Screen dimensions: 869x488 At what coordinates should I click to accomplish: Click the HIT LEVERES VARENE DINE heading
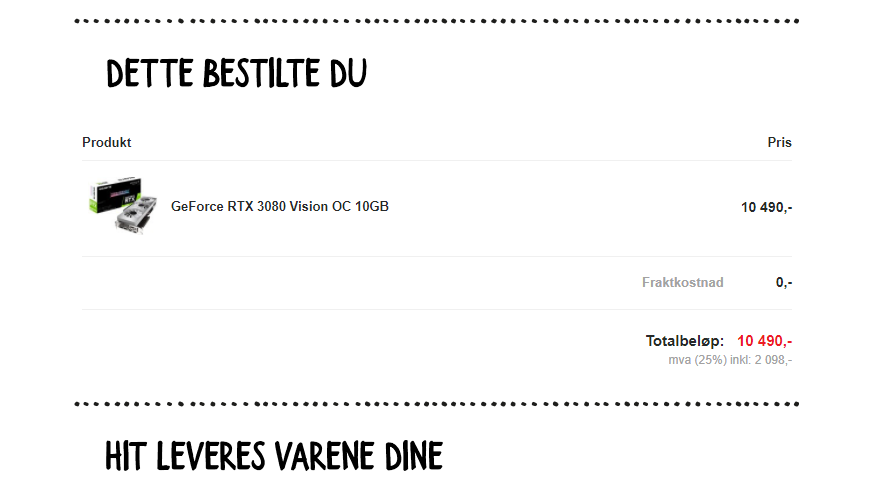coord(274,456)
